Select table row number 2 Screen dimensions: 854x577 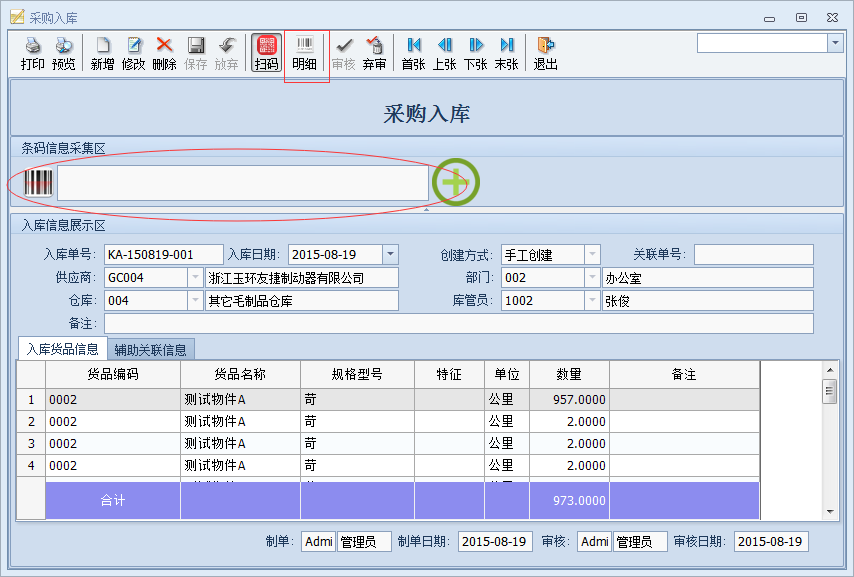[x=31, y=422]
